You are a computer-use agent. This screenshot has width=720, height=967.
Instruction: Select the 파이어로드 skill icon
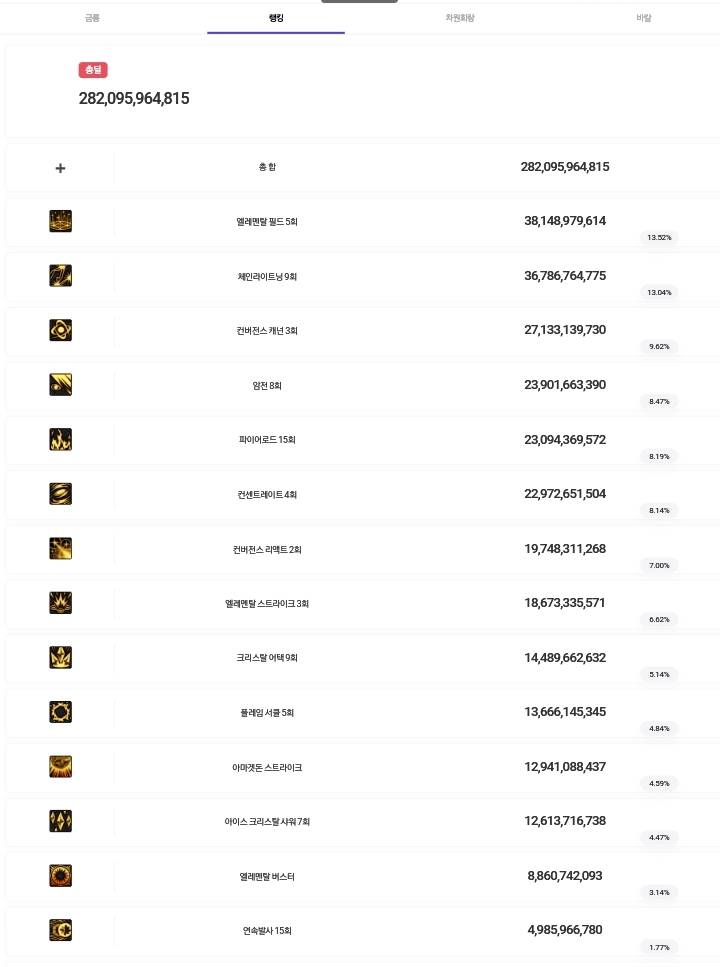(60, 439)
